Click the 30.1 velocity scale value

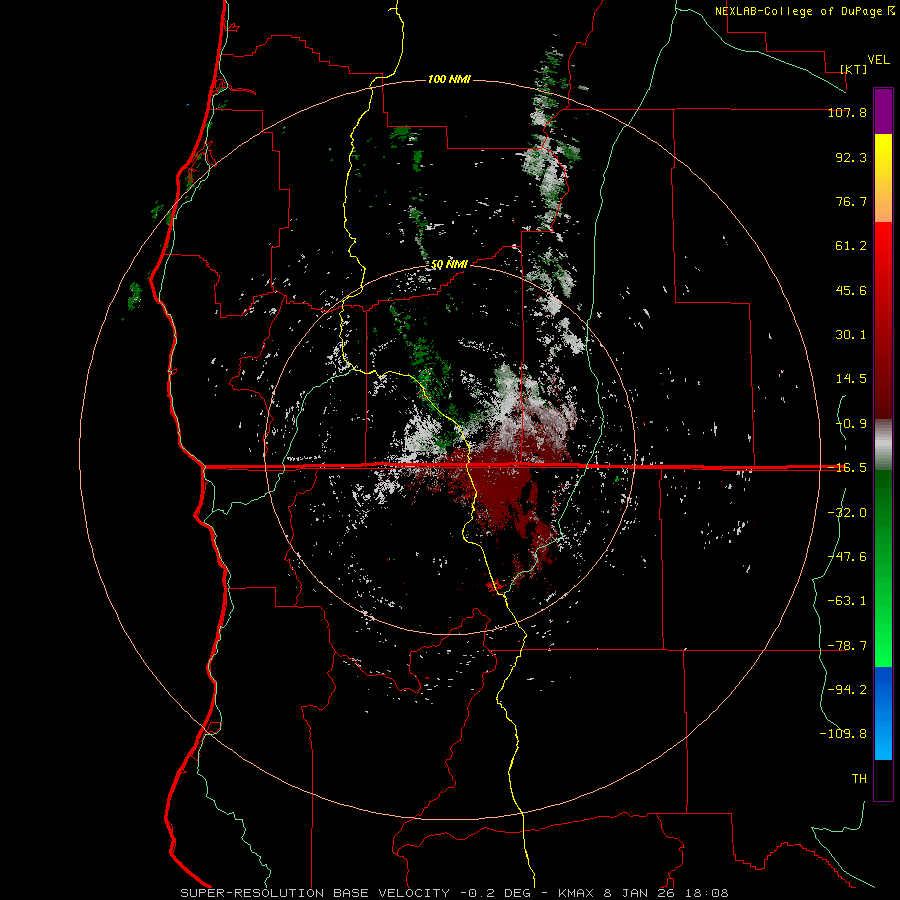pos(851,335)
